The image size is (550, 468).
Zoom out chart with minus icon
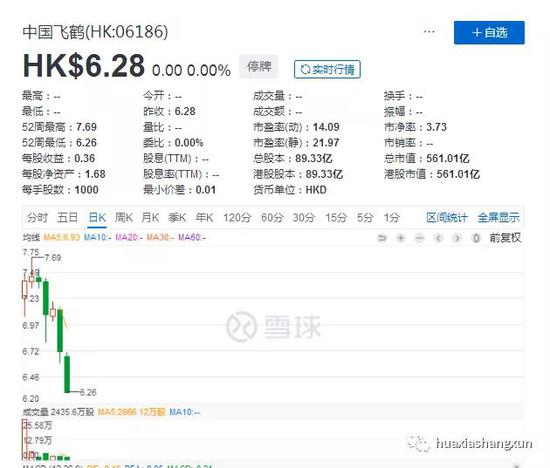point(420,238)
